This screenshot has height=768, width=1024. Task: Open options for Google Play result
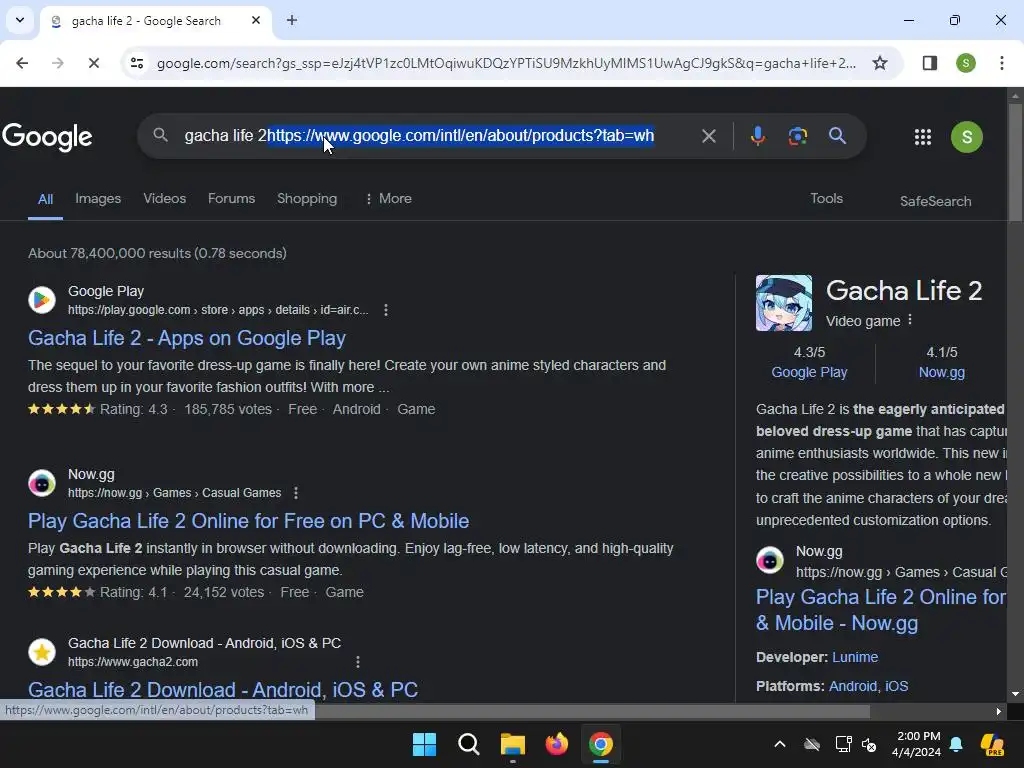(x=386, y=310)
